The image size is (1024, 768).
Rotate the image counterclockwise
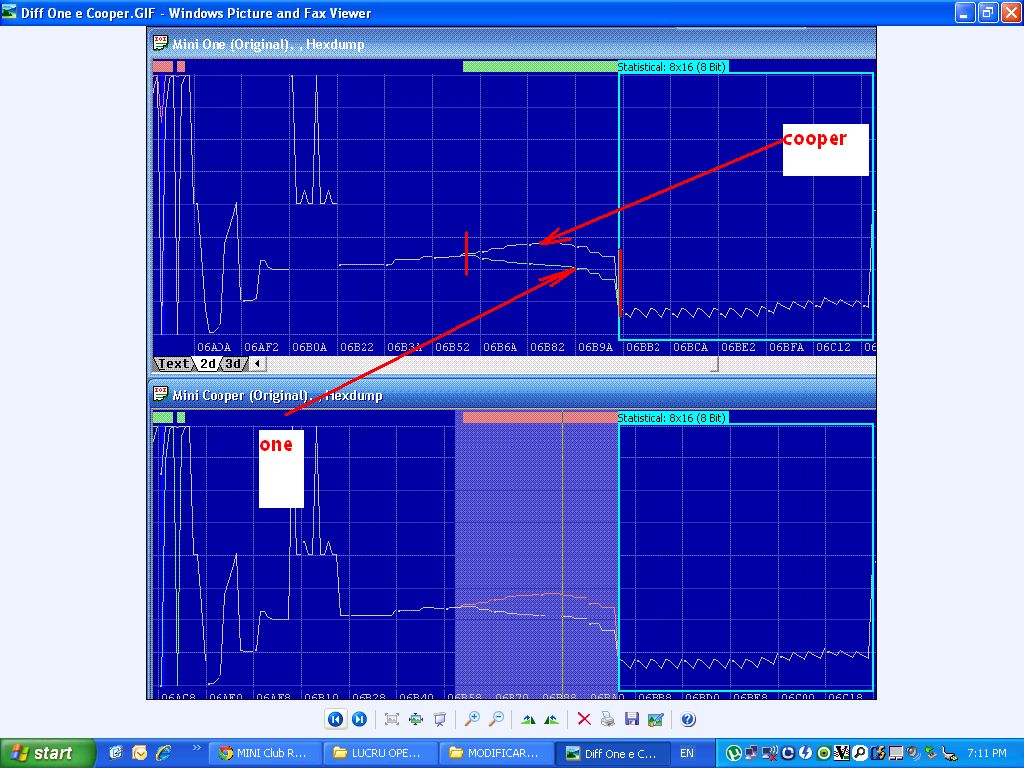(x=551, y=719)
